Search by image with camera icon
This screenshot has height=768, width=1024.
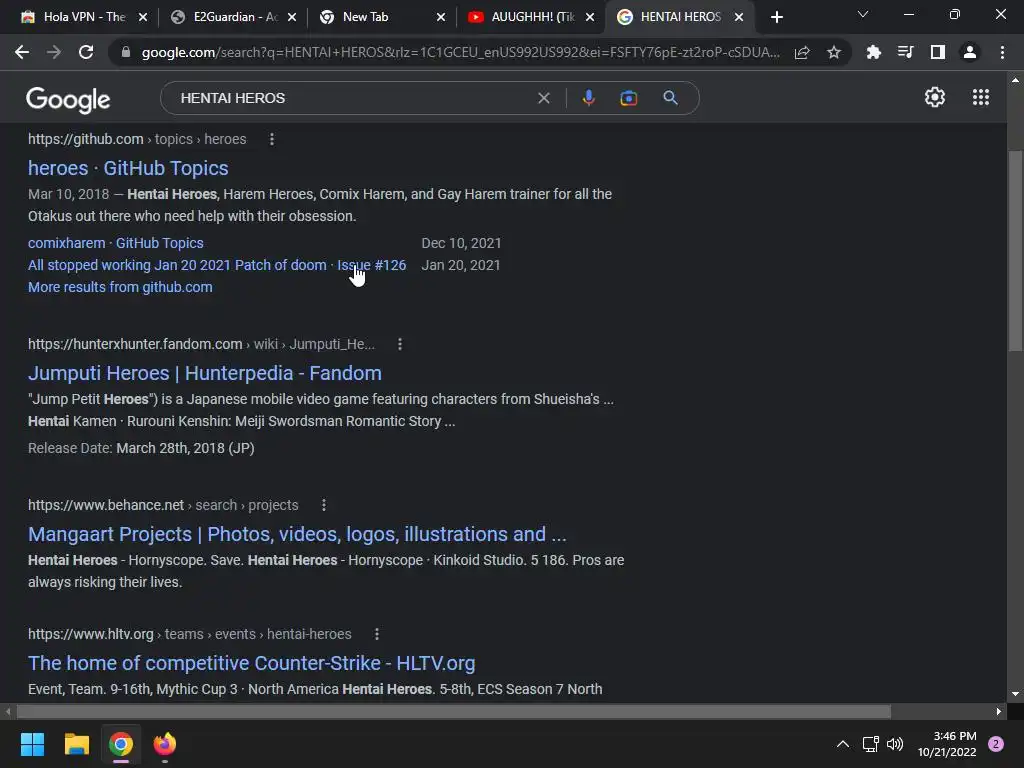[x=628, y=98]
